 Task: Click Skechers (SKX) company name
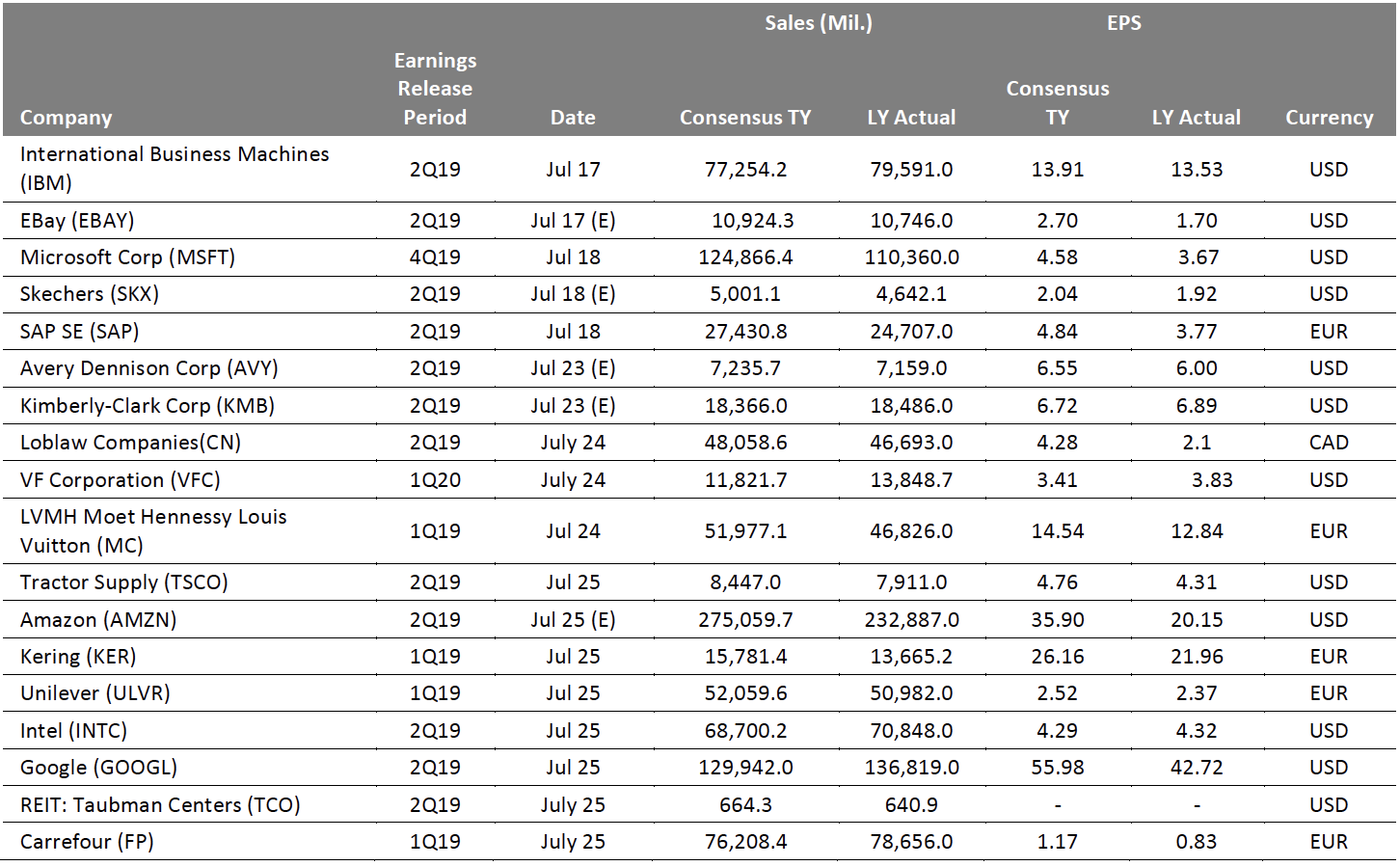point(90,294)
